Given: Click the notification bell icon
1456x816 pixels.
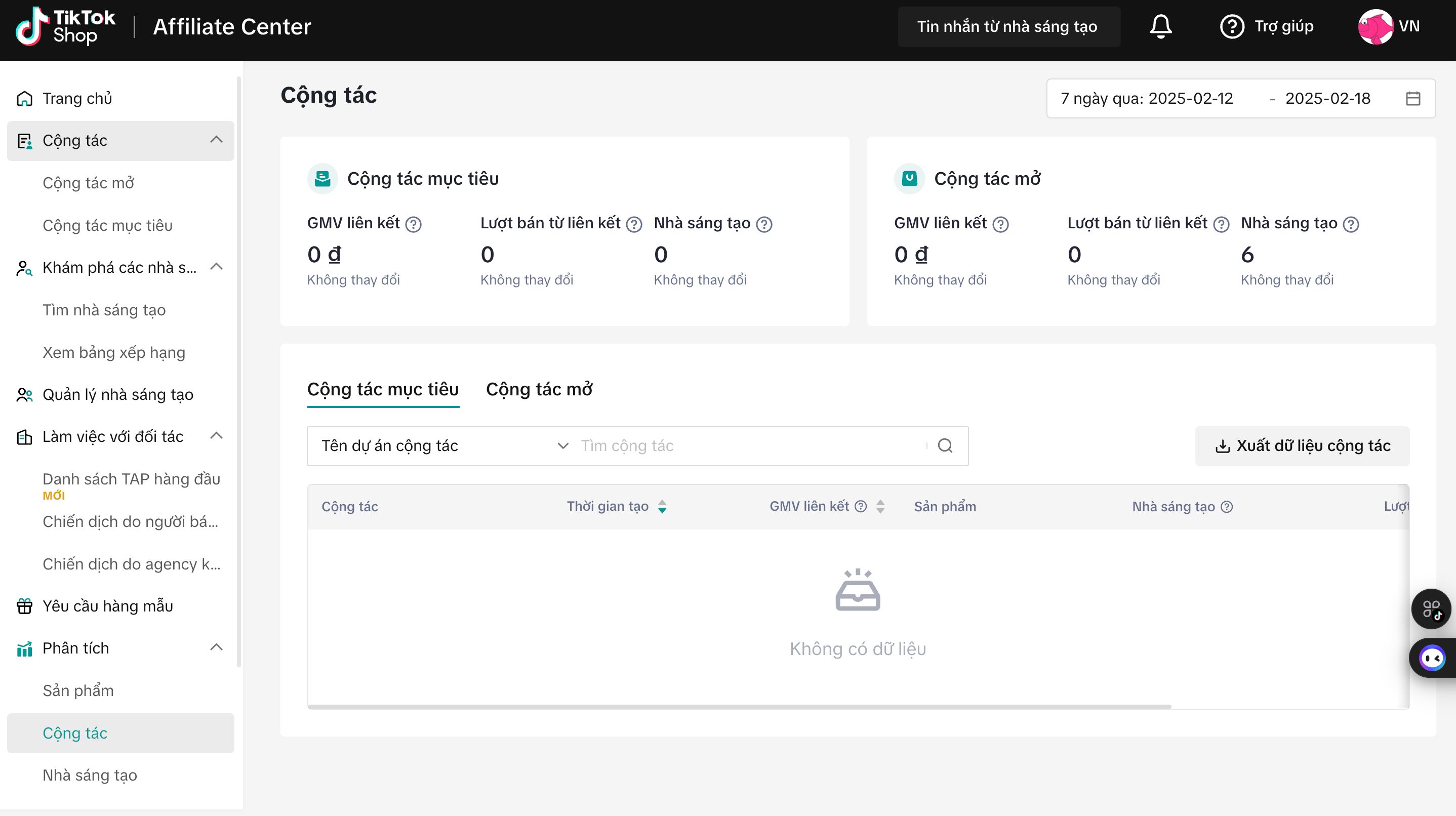Looking at the screenshot, I should click(1160, 26).
